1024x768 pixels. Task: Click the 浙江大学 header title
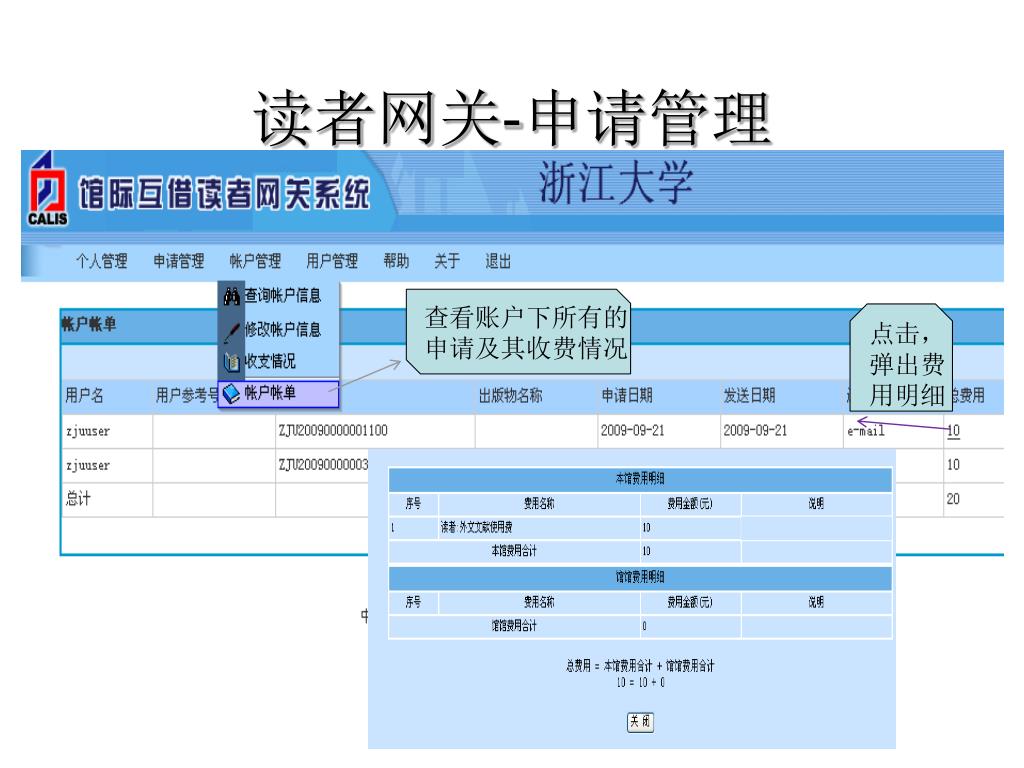[x=615, y=183]
